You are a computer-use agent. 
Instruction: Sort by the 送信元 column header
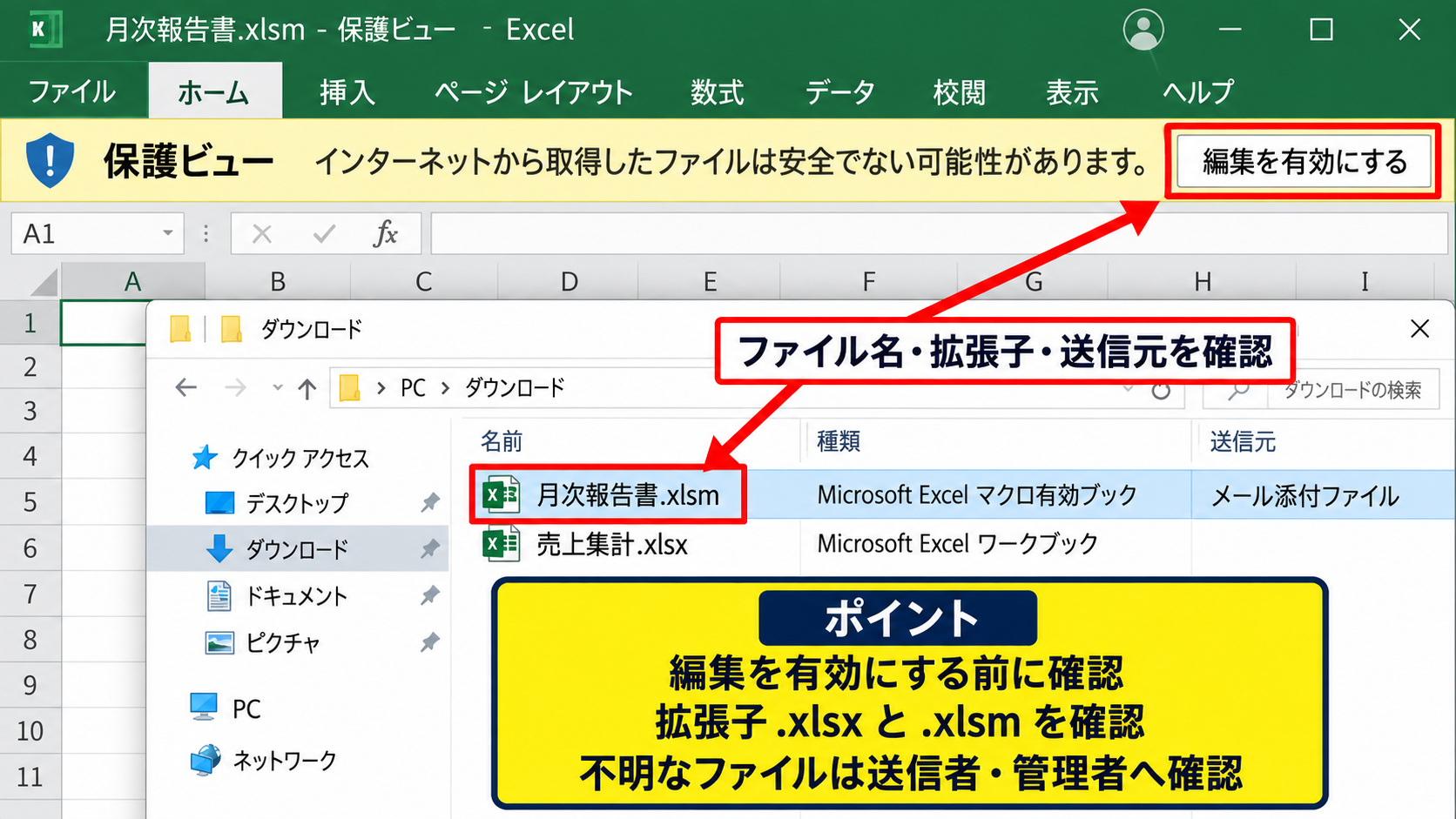(1243, 441)
